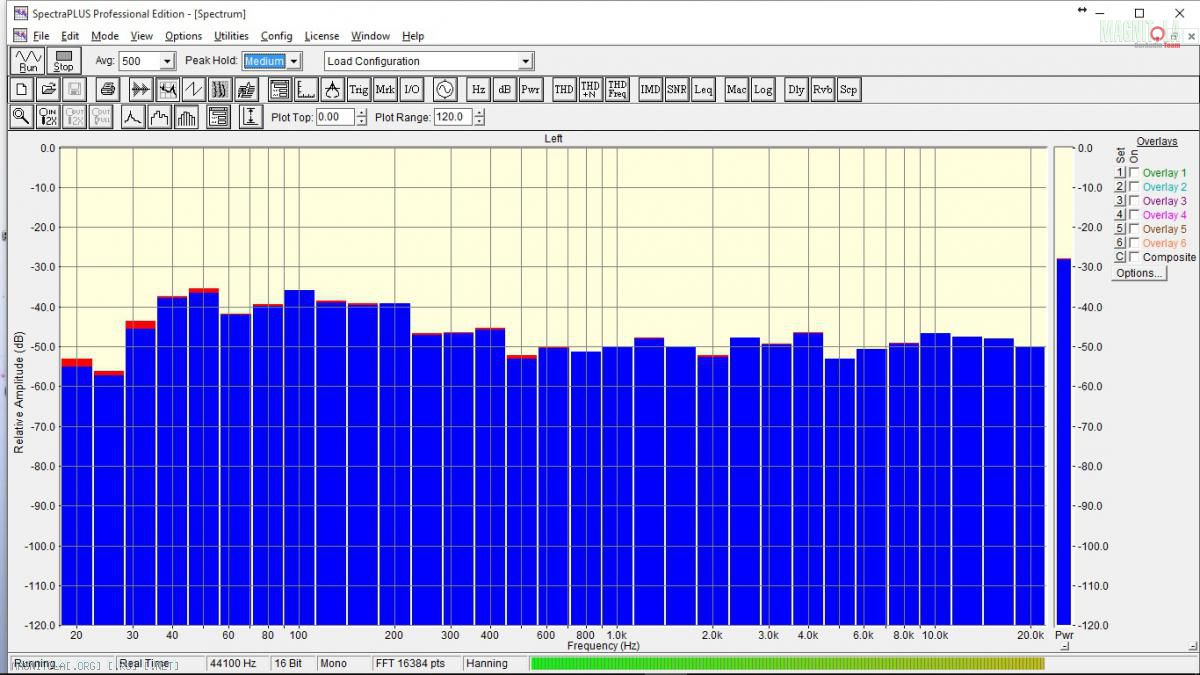Open the THD Freq utility
The height and width of the screenshot is (675, 1200).
click(x=616, y=89)
